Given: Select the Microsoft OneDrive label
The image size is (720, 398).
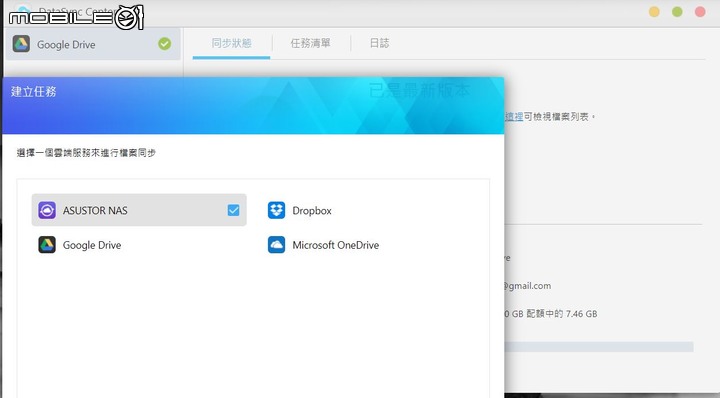Looking at the screenshot, I should click(336, 245).
